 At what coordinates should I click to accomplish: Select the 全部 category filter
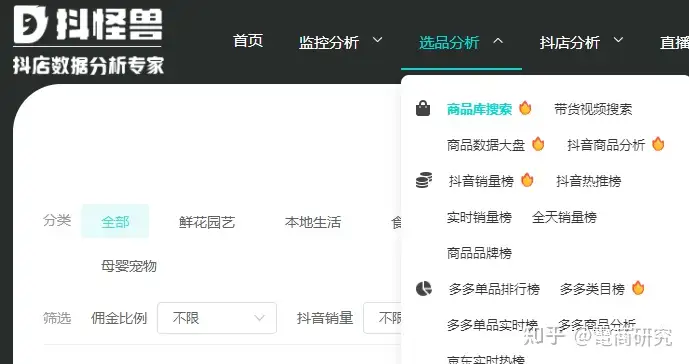click(115, 222)
